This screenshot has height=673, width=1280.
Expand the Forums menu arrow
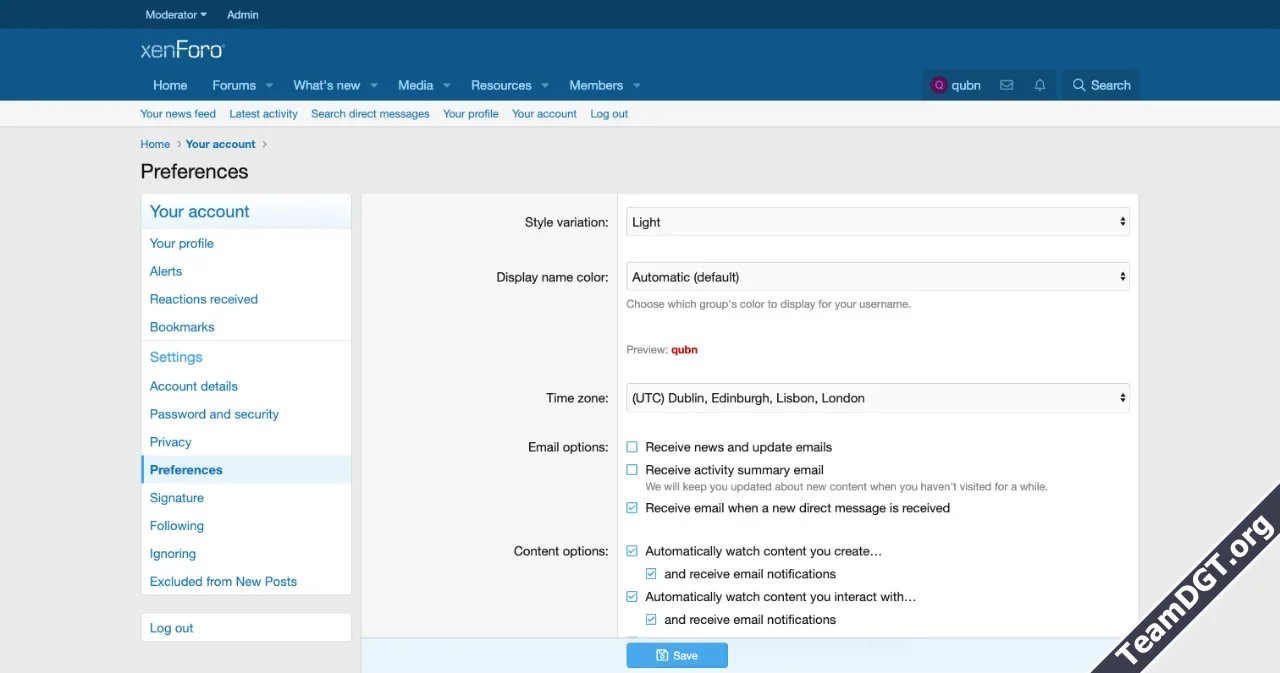269,86
